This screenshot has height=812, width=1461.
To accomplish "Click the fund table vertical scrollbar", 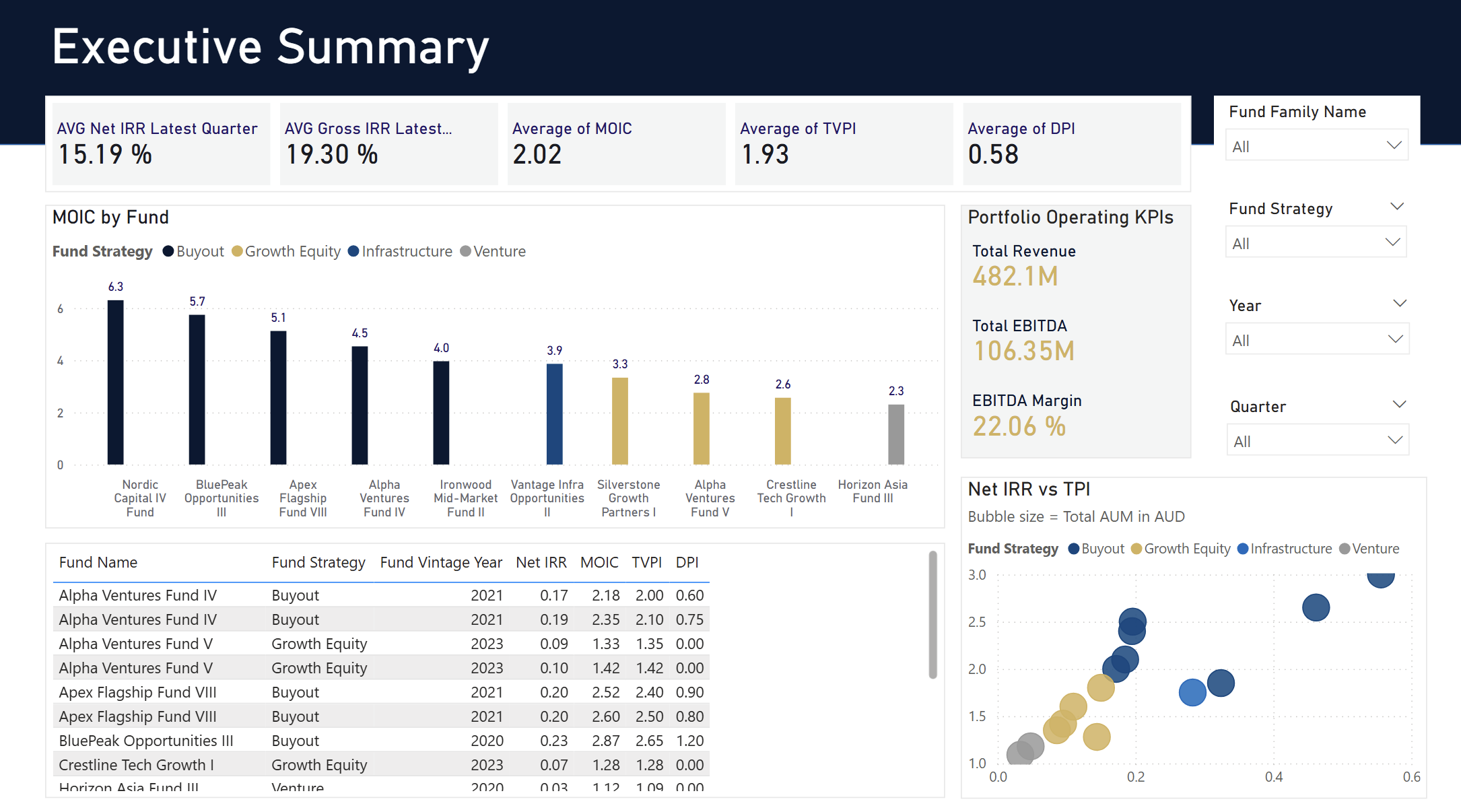I will pos(932,615).
